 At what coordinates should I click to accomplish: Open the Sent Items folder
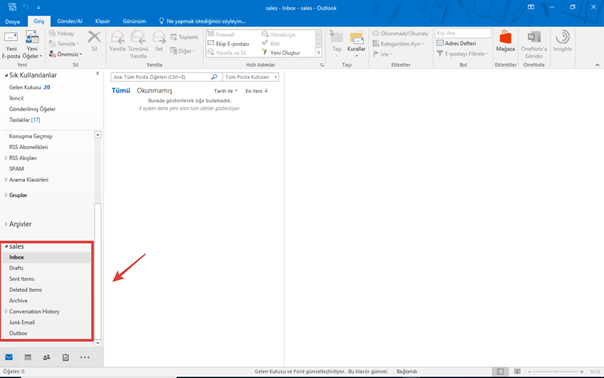click(22, 279)
